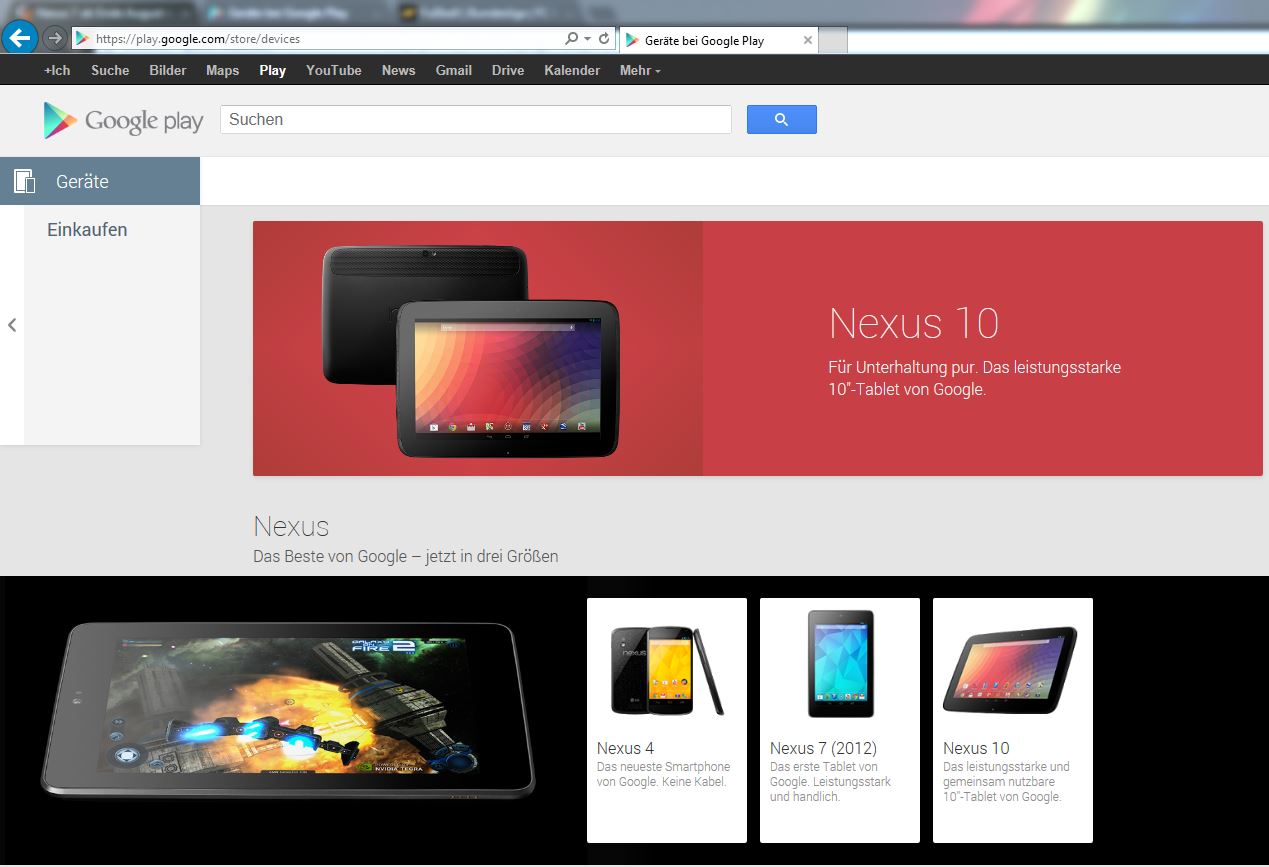Click the play.google.com URL address field
The height and width of the screenshot is (867, 1269).
pos(318,39)
